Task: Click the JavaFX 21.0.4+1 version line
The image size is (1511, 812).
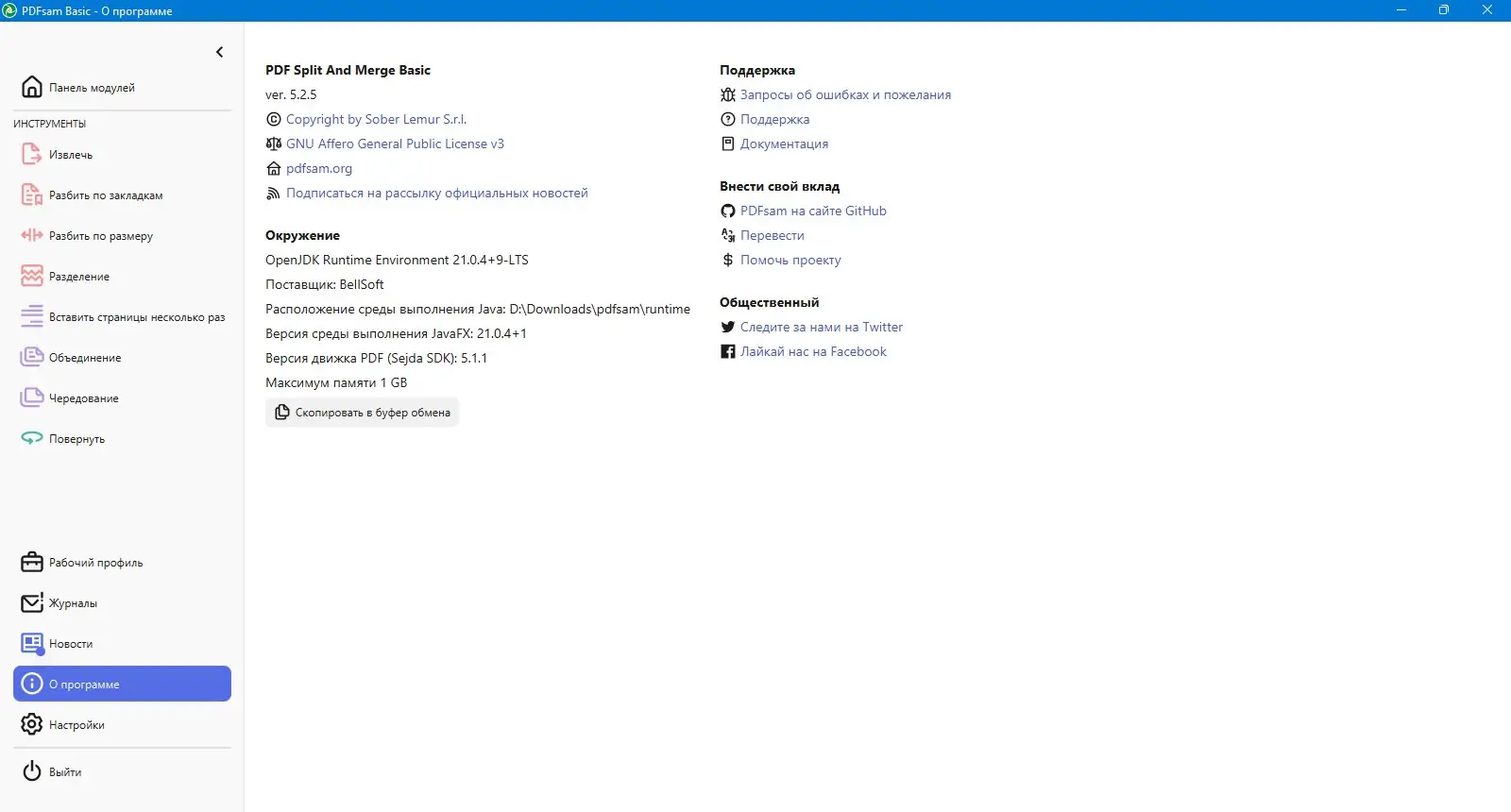Action: (x=396, y=333)
